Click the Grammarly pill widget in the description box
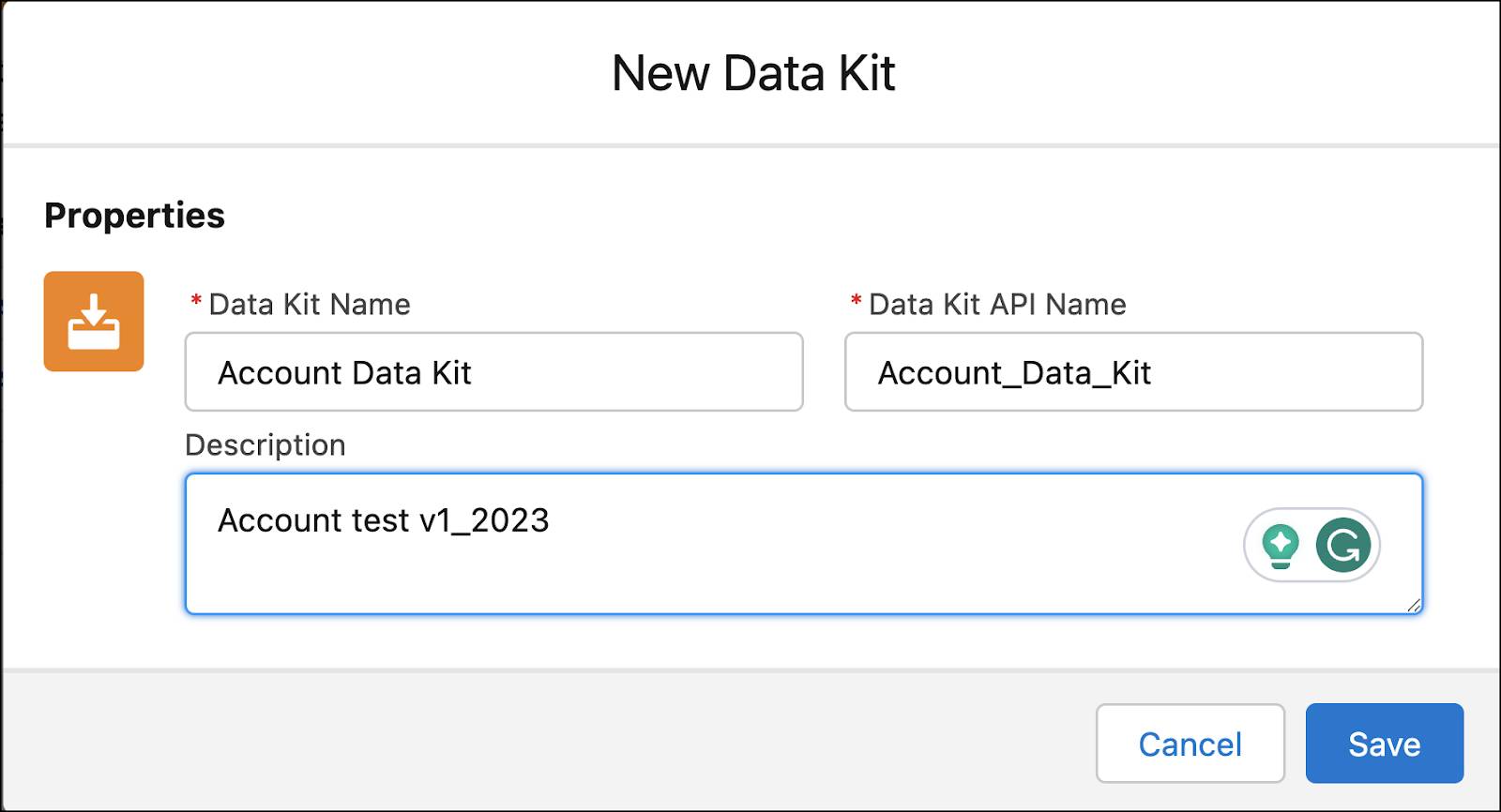The height and width of the screenshot is (812, 1501). (1313, 544)
